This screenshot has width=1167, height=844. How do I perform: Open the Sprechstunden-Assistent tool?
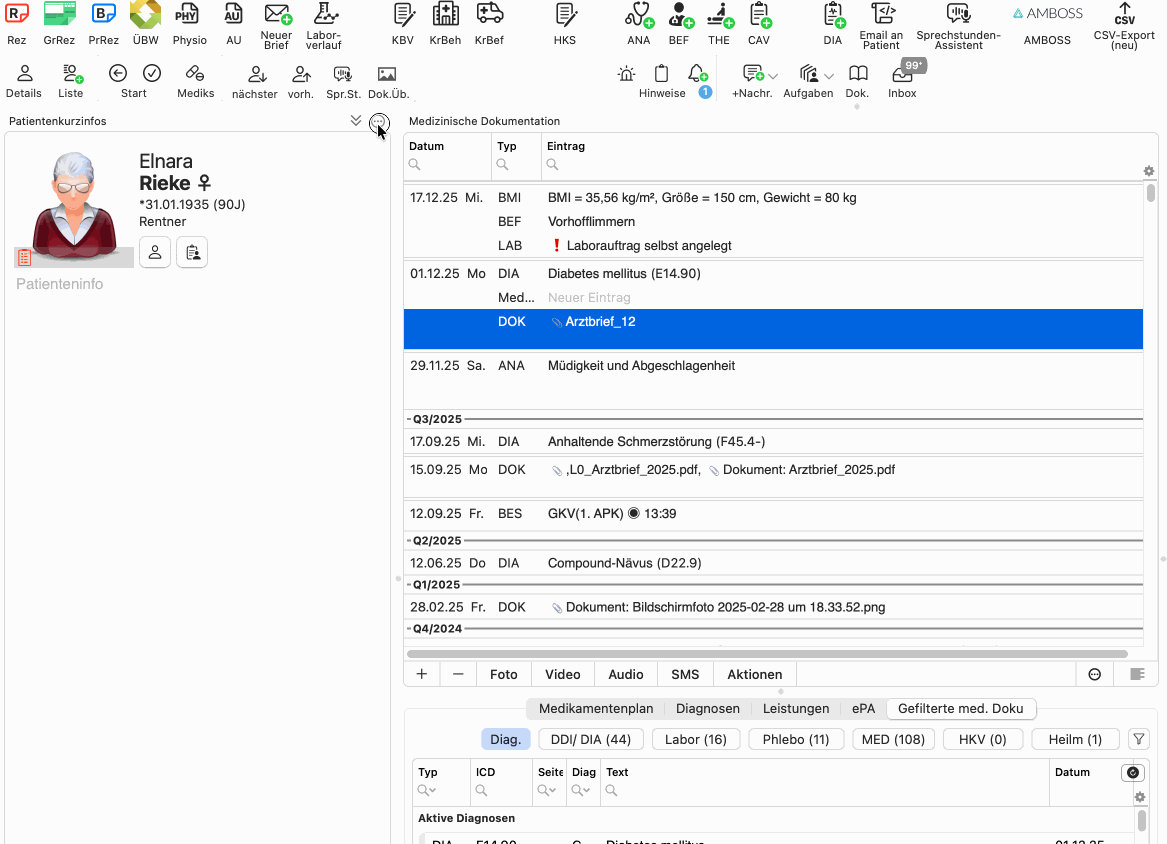tap(958, 15)
